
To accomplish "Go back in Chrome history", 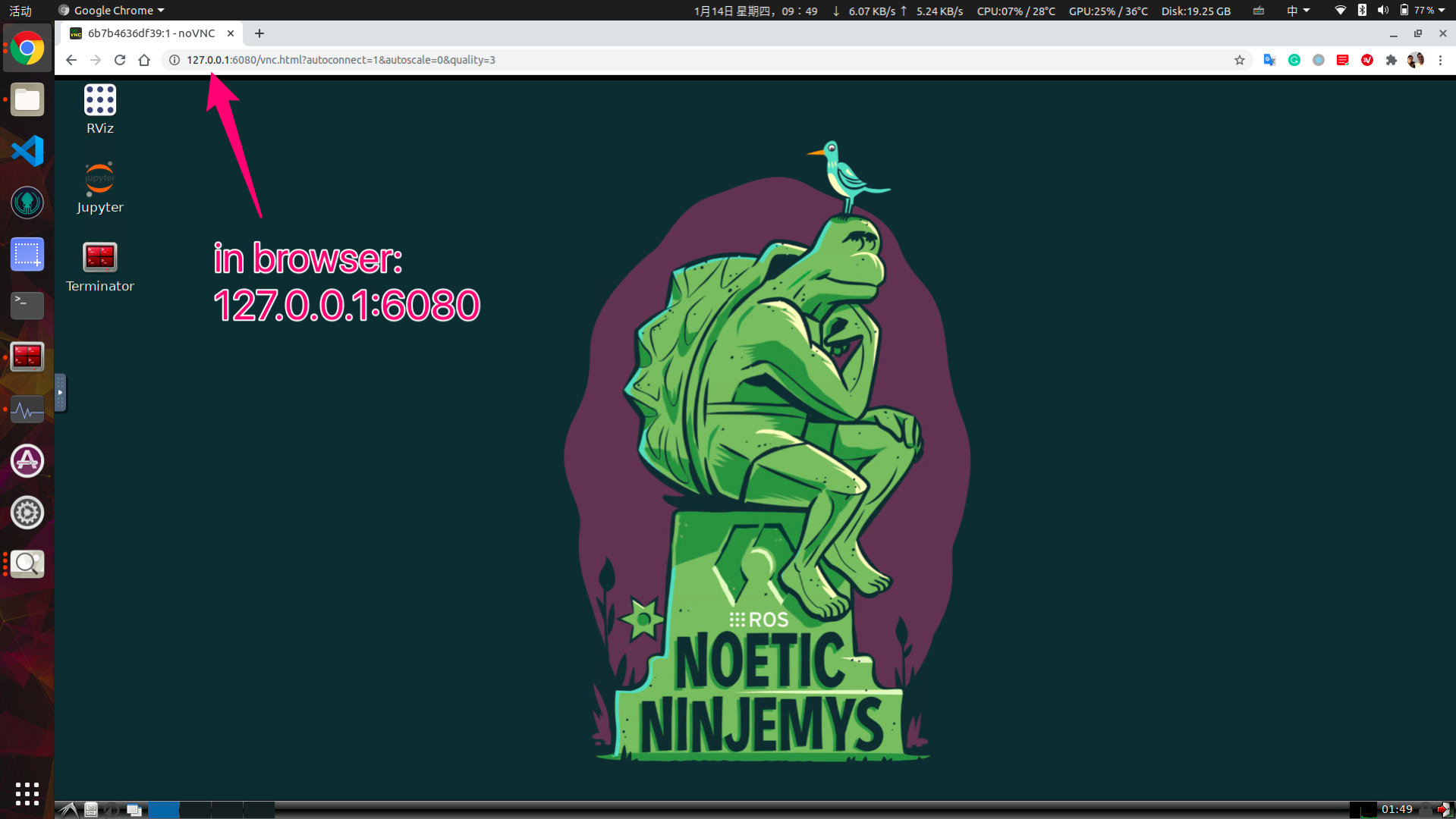I will (71, 60).
